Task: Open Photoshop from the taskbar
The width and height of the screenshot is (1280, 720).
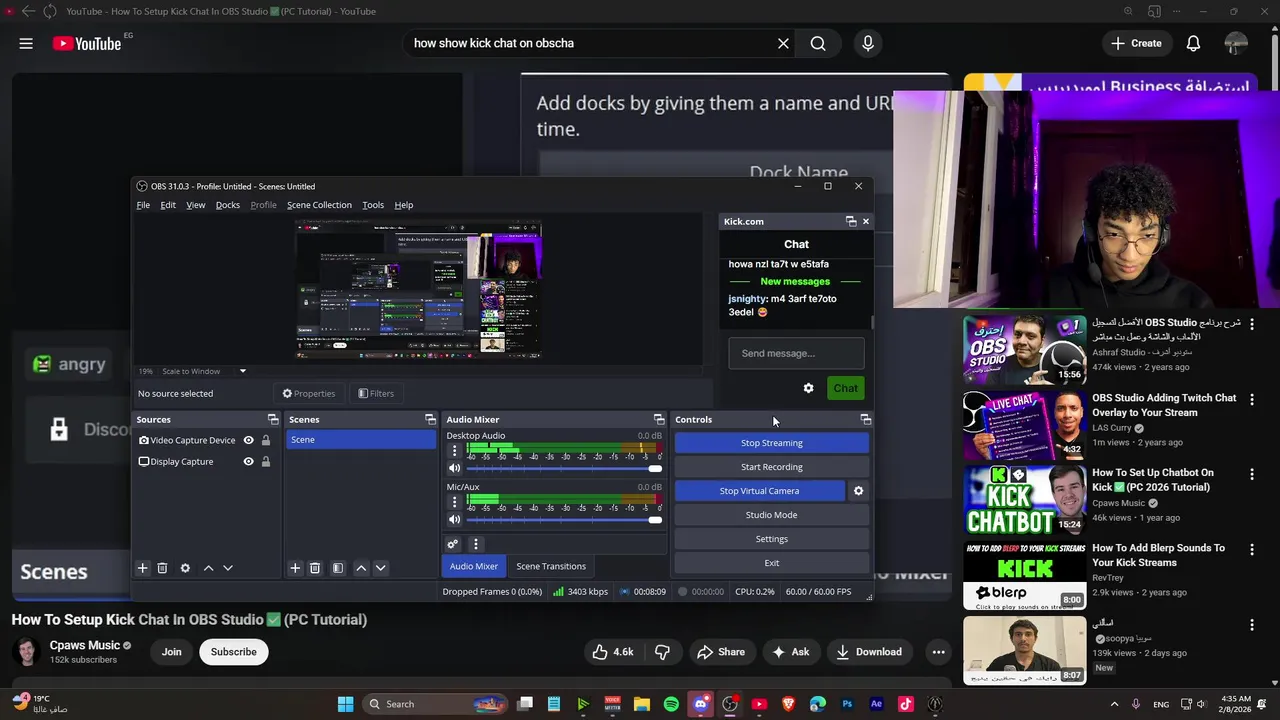Action: point(847,704)
